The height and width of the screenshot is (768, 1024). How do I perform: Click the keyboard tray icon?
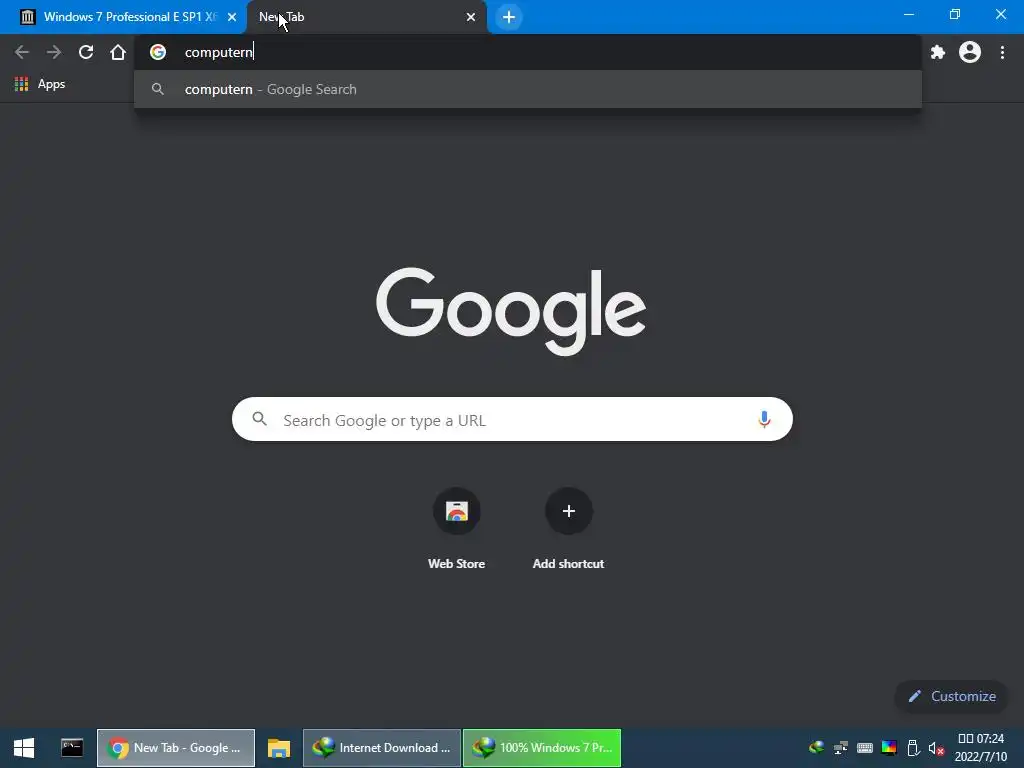[x=865, y=748]
